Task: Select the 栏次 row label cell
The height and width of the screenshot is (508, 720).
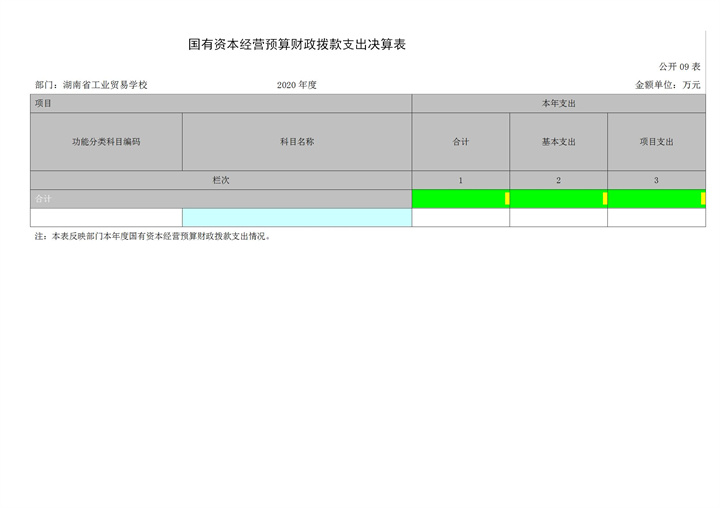Action: (221, 181)
